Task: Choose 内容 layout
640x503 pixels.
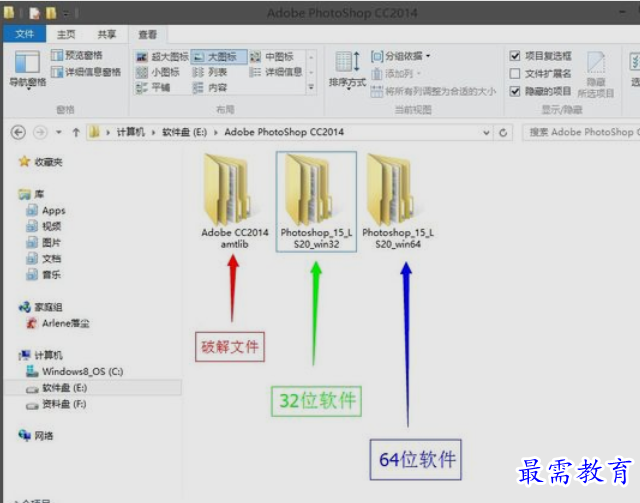Action: pyautogui.click(x=210, y=87)
